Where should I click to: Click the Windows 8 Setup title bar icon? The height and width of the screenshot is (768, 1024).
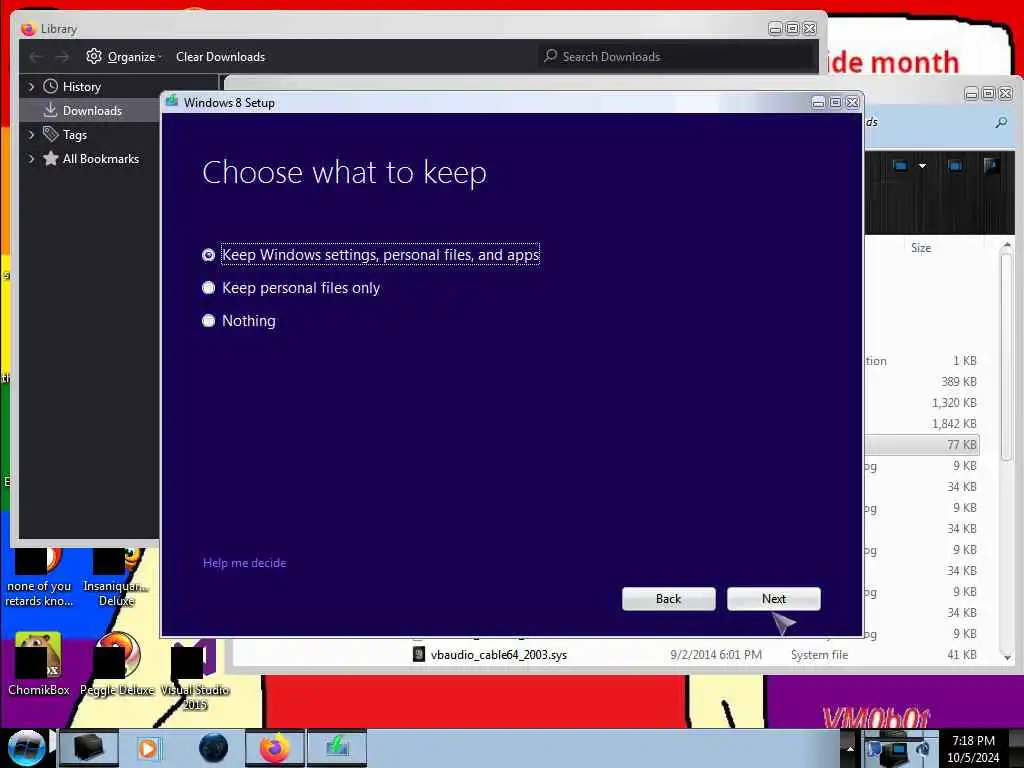tap(172, 101)
